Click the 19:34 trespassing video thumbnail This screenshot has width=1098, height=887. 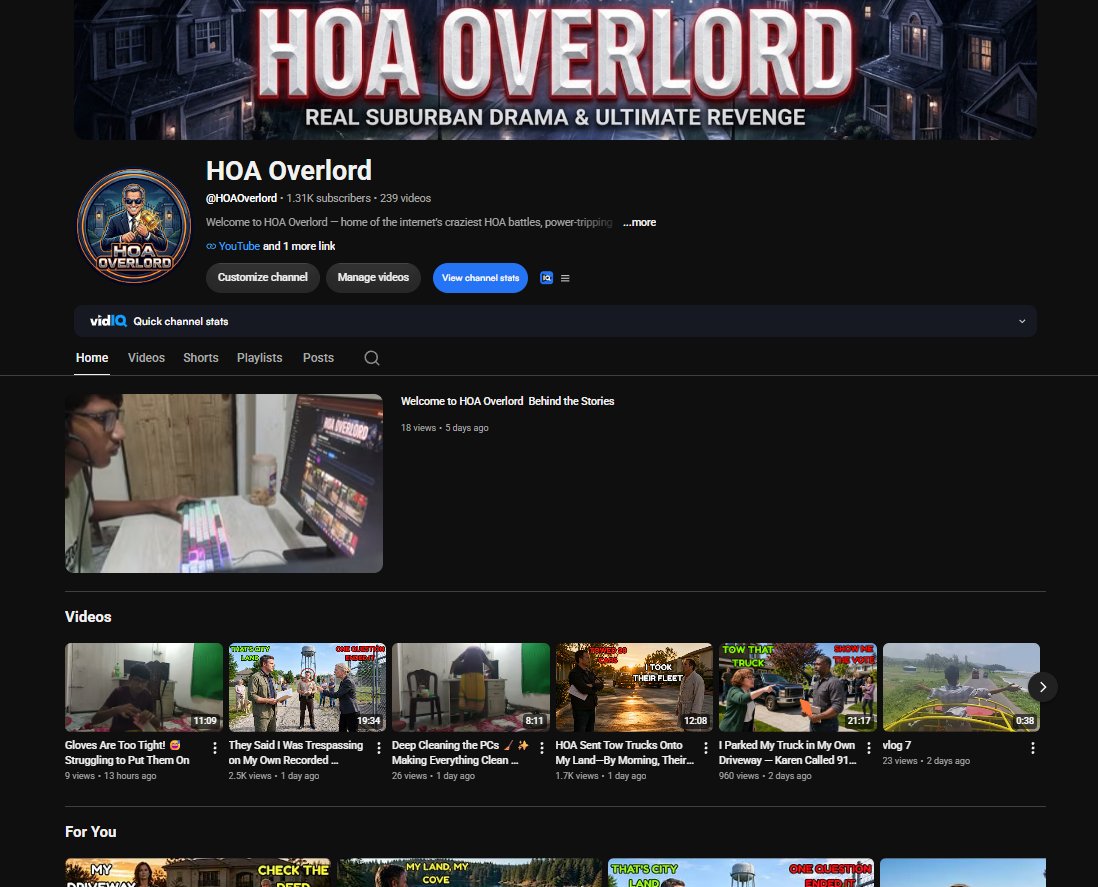307,687
